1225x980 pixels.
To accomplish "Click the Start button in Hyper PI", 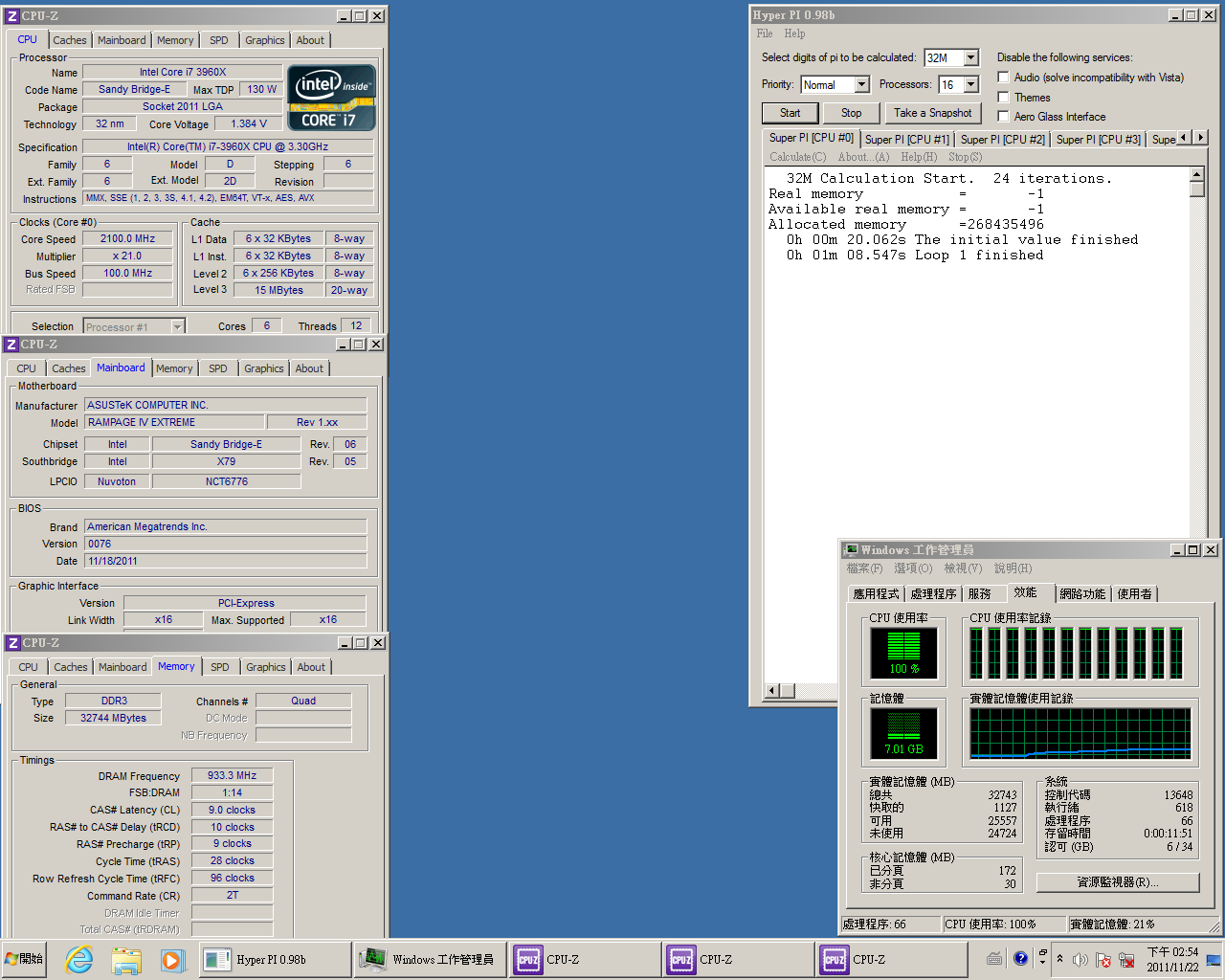I will [x=791, y=113].
